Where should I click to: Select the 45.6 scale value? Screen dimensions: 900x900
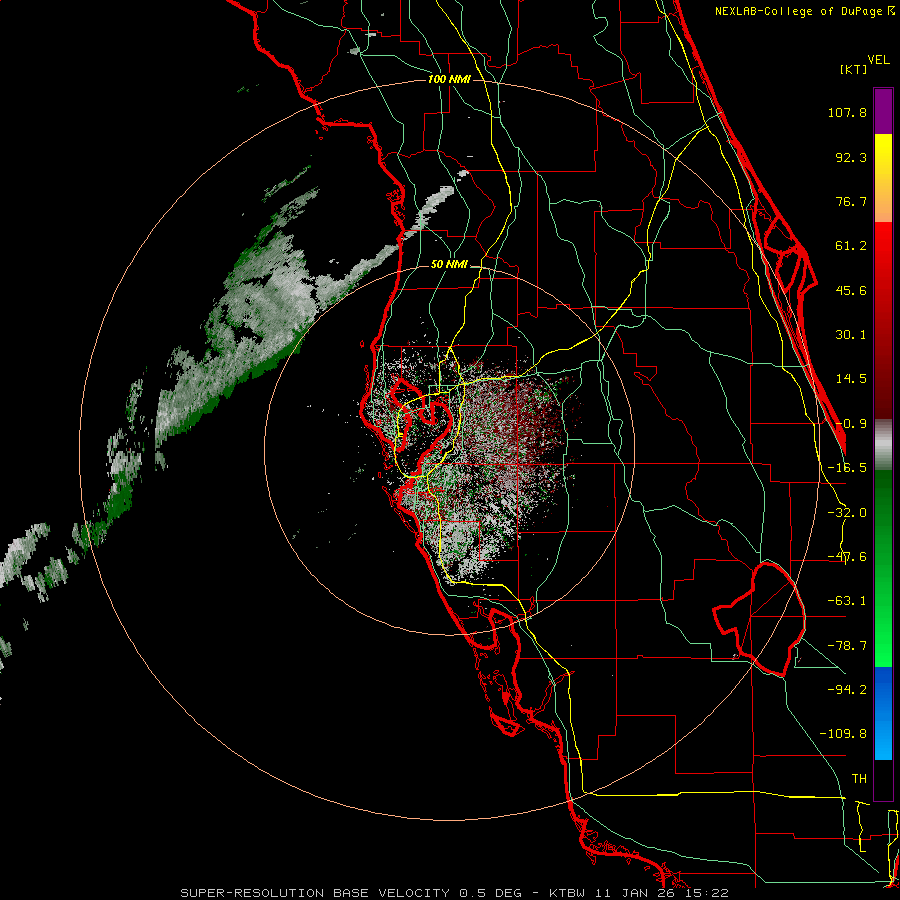click(851, 290)
